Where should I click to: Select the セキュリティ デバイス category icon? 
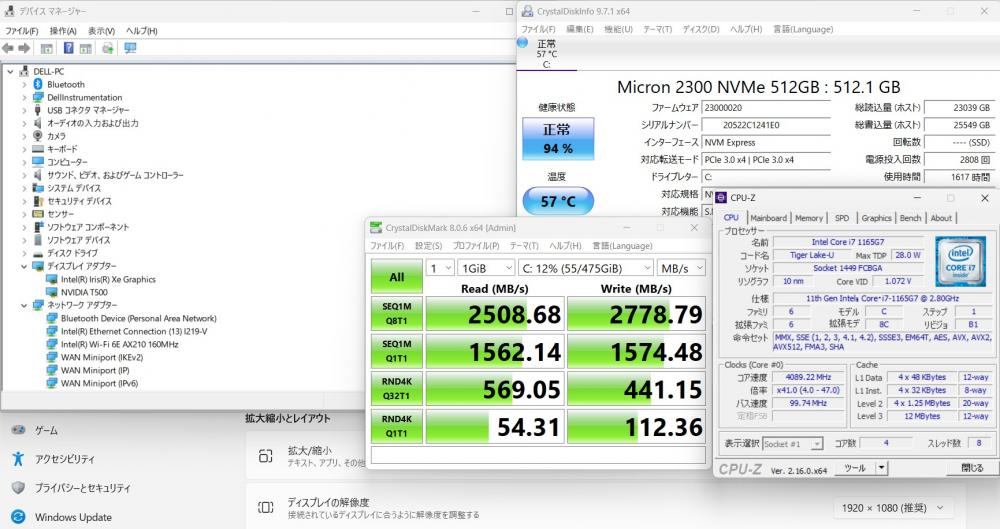coord(38,201)
